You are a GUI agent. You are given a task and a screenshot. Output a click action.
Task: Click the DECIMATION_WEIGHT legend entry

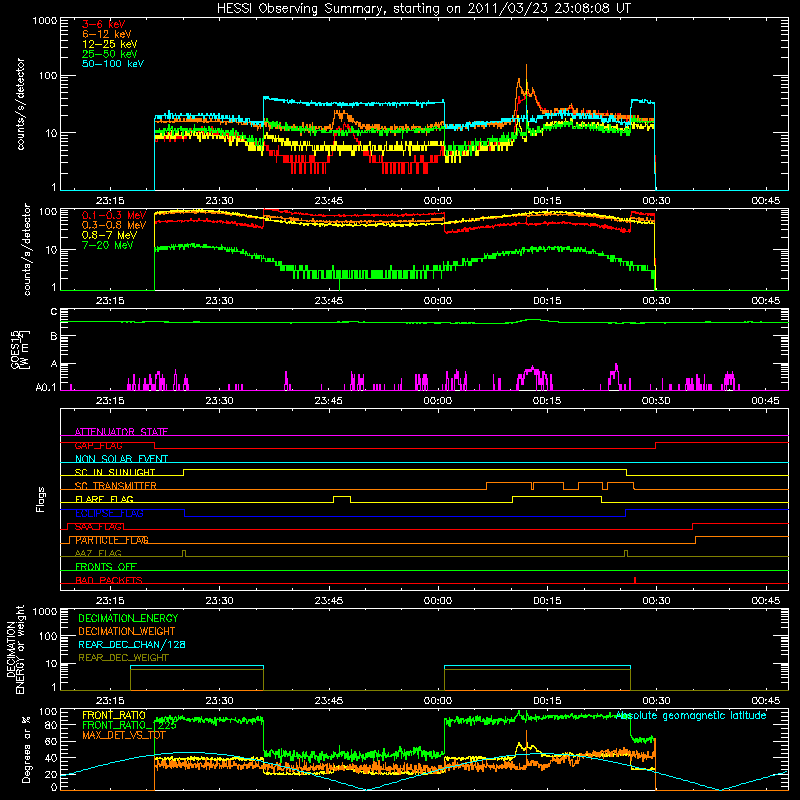tap(127, 631)
